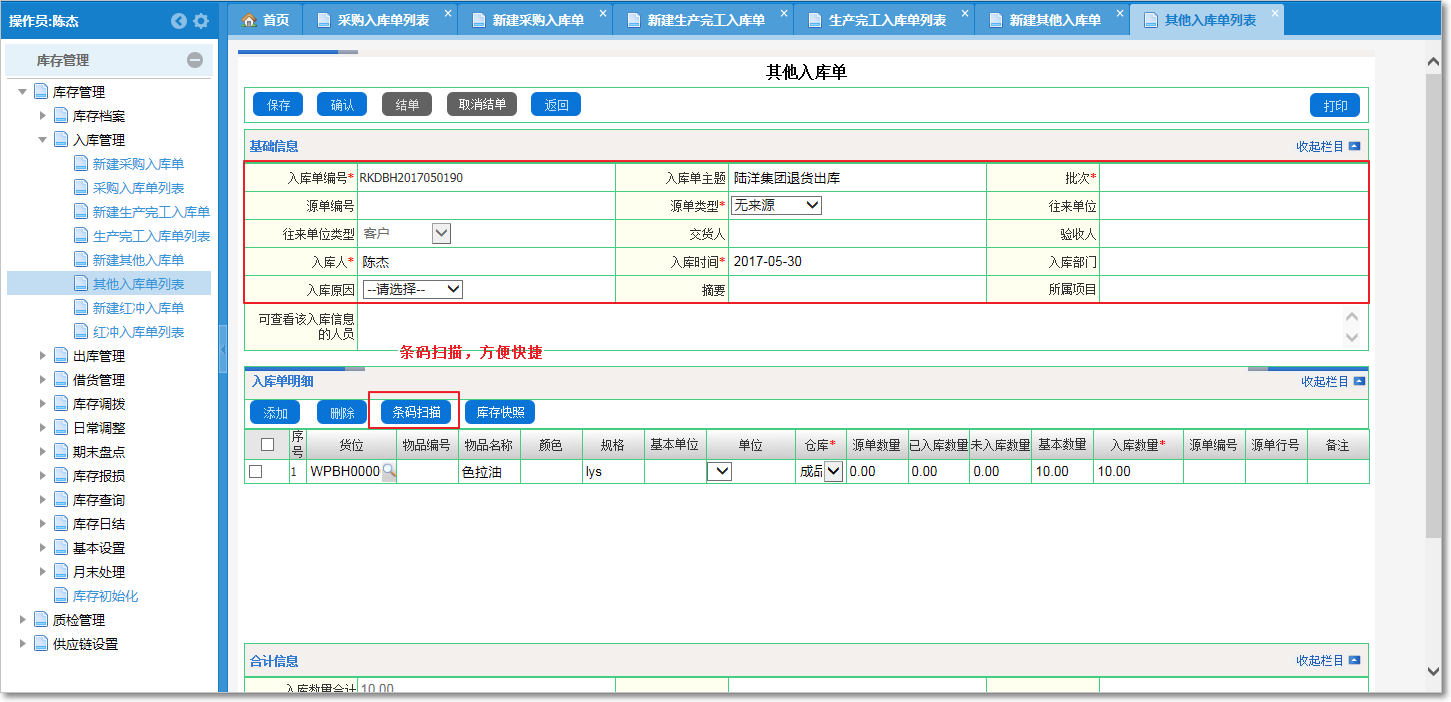Collapse 库存管理 panel with minus icon
Screen dimensions: 1451x702
coord(195,60)
